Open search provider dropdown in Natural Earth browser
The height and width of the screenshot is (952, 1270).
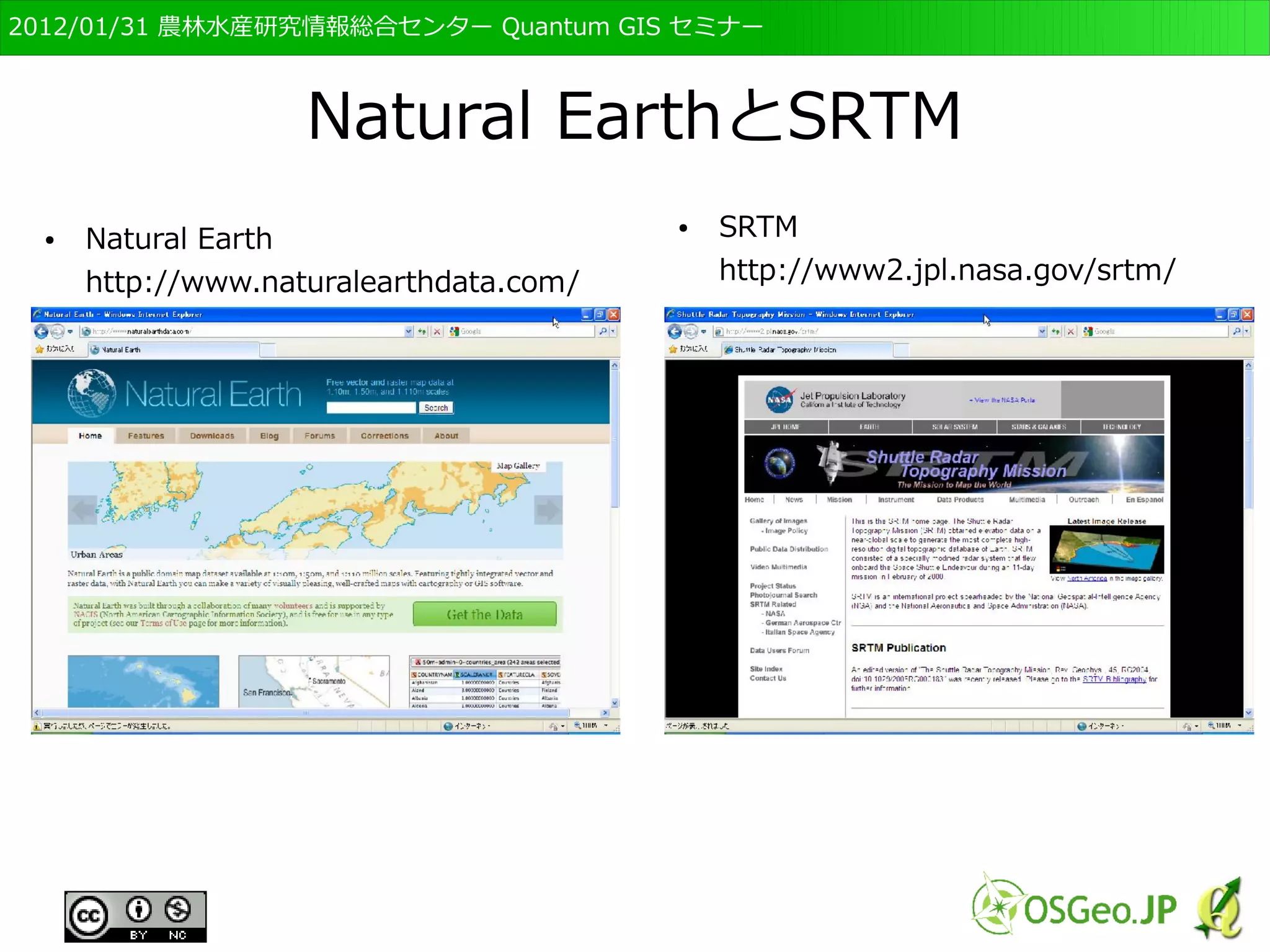pos(613,331)
